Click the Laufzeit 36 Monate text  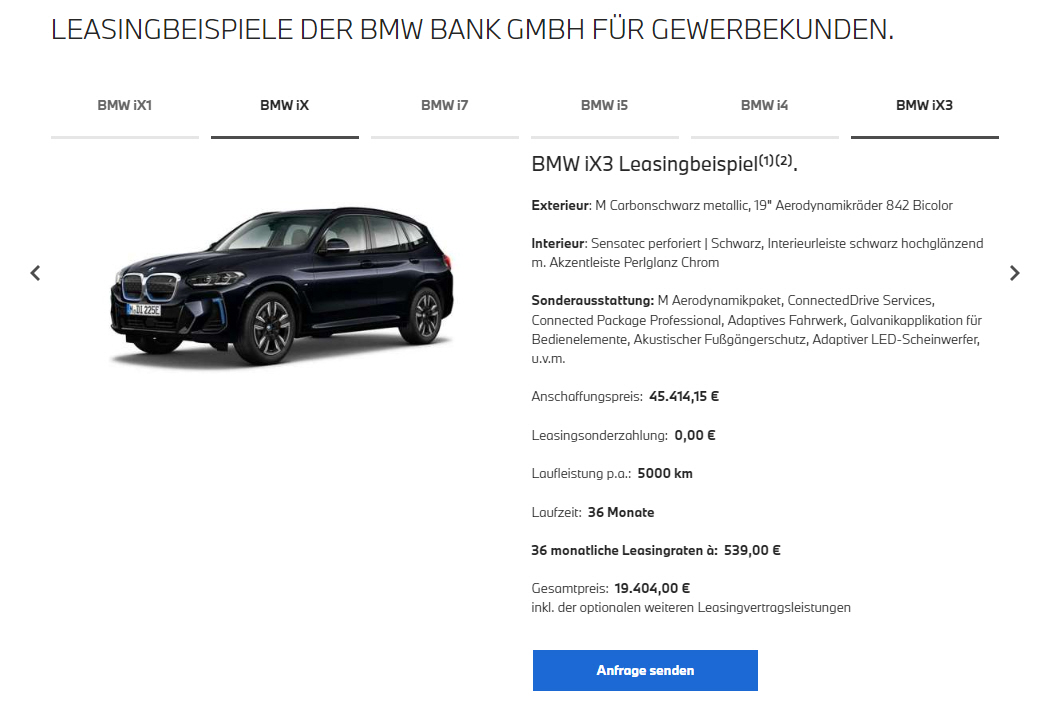pyautogui.click(x=592, y=512)
